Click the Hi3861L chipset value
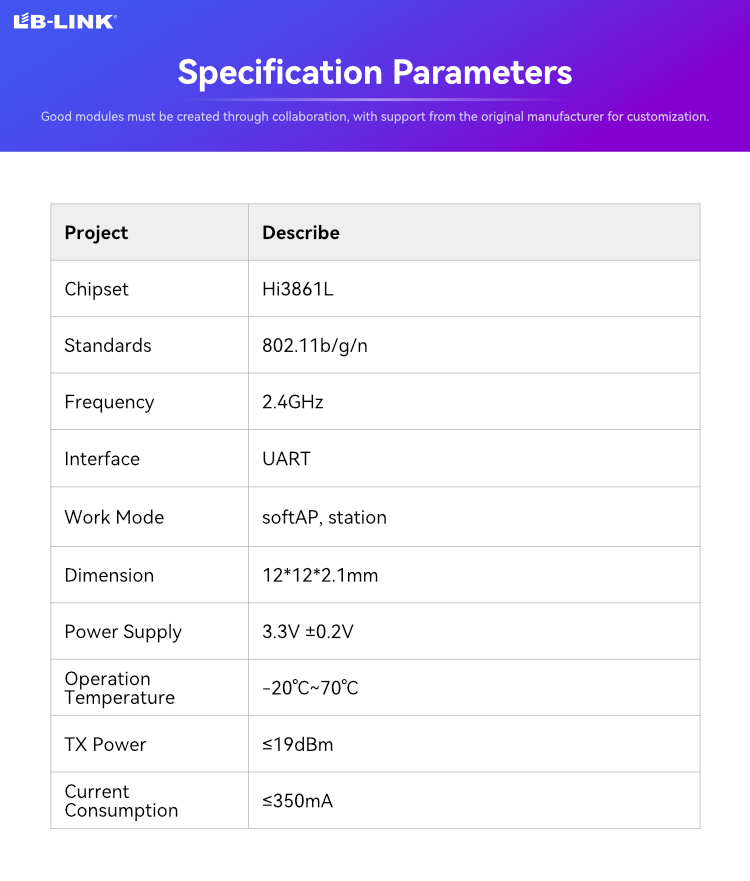 tap(298, 289)
